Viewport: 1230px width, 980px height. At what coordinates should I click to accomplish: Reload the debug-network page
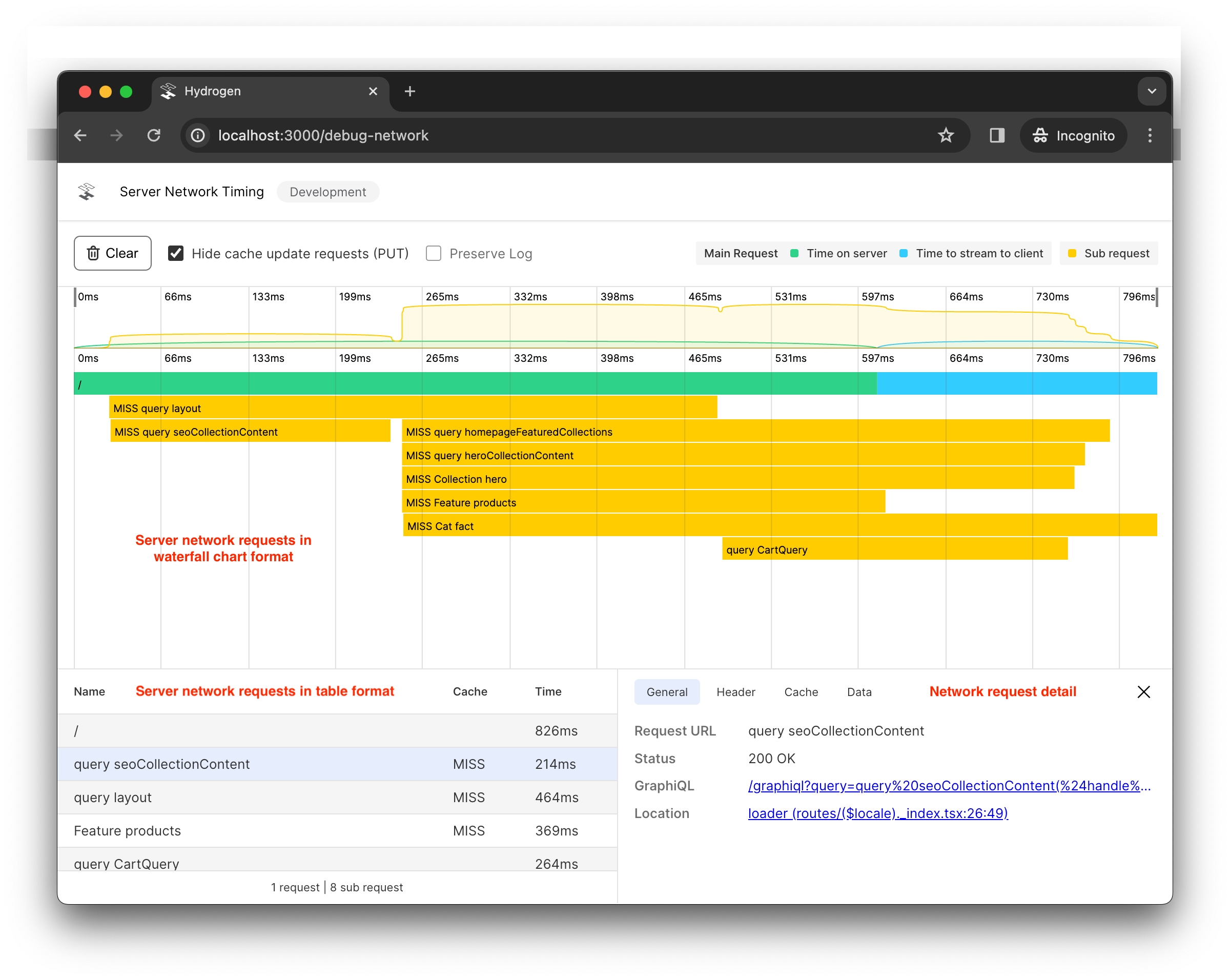tap(153, 135)
